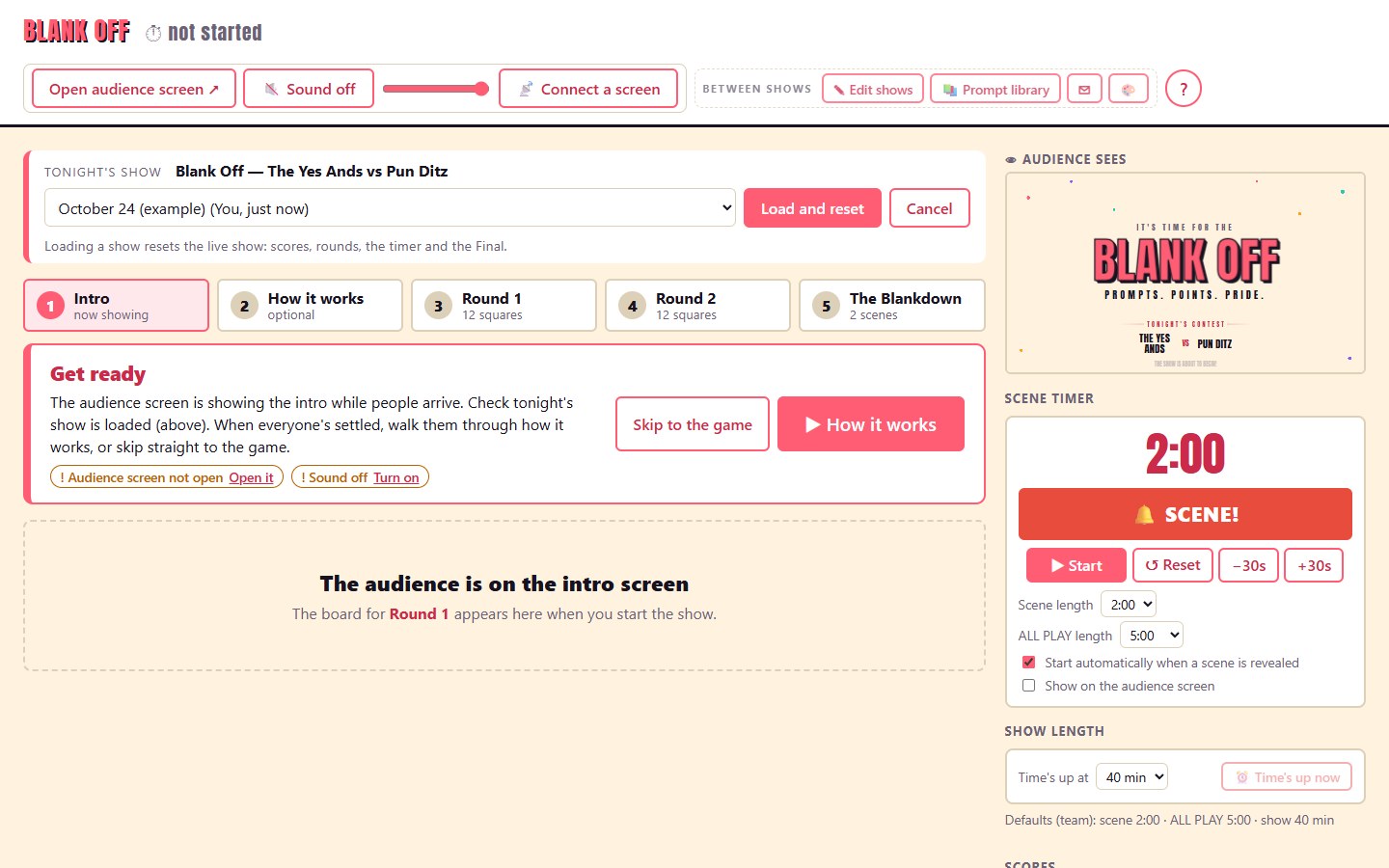The height and width of the screenshot is (868, 1389).
Task: Click the How it works play button
Action: [871, 424]
